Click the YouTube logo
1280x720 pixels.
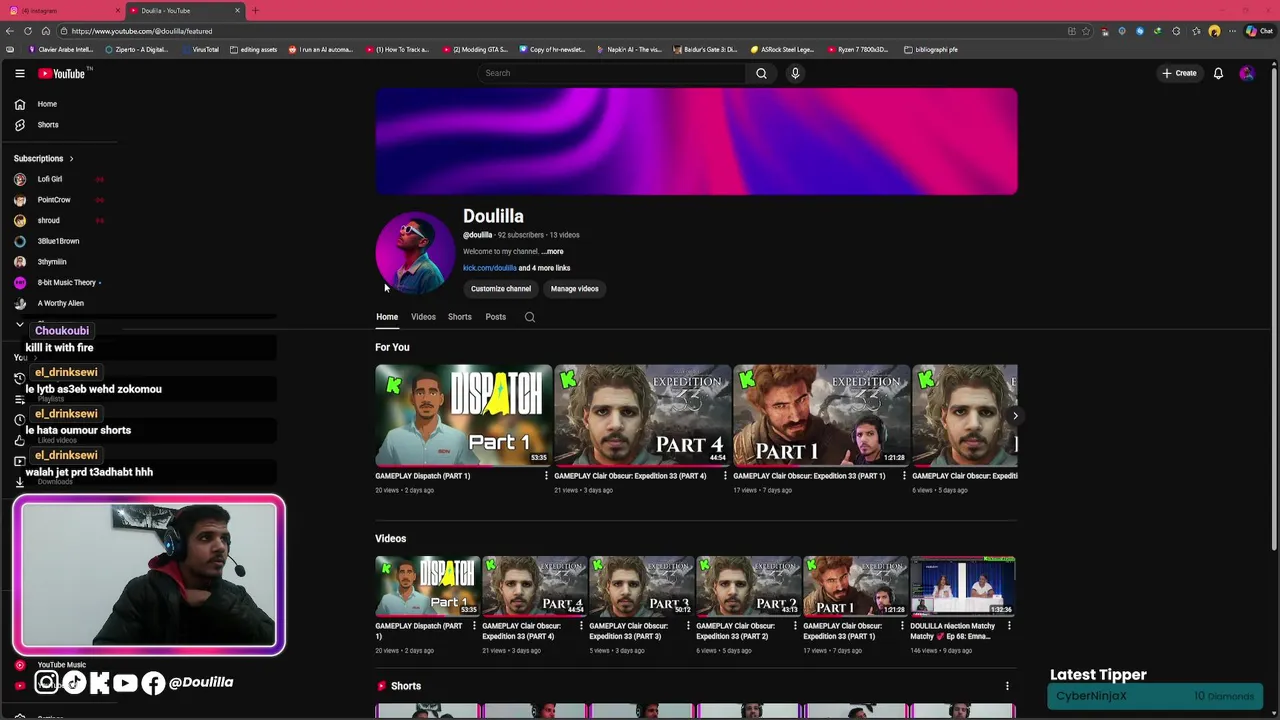click(62, 73)
